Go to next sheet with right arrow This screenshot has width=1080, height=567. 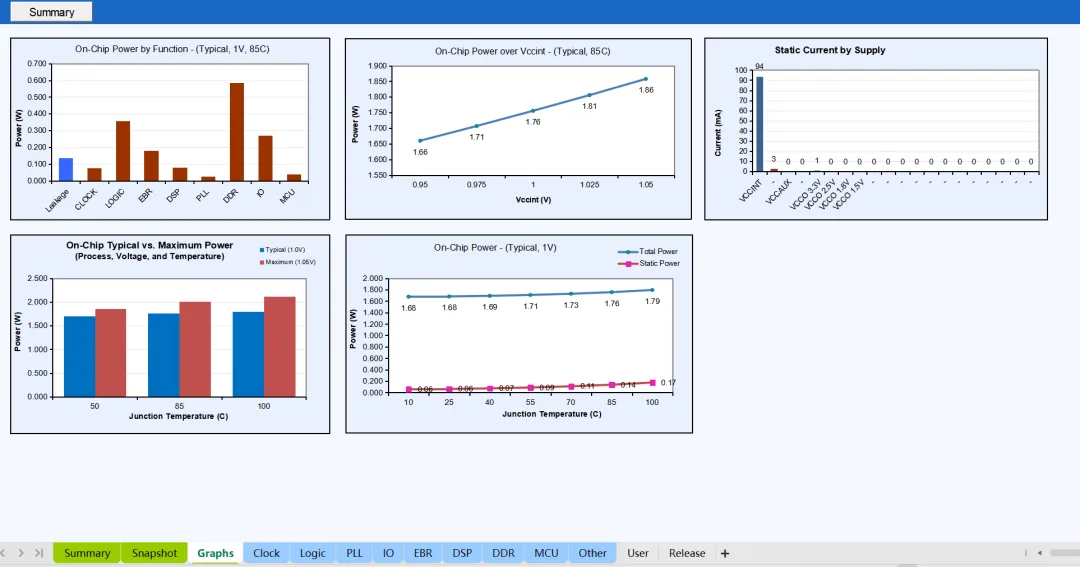tap(21, 553)
